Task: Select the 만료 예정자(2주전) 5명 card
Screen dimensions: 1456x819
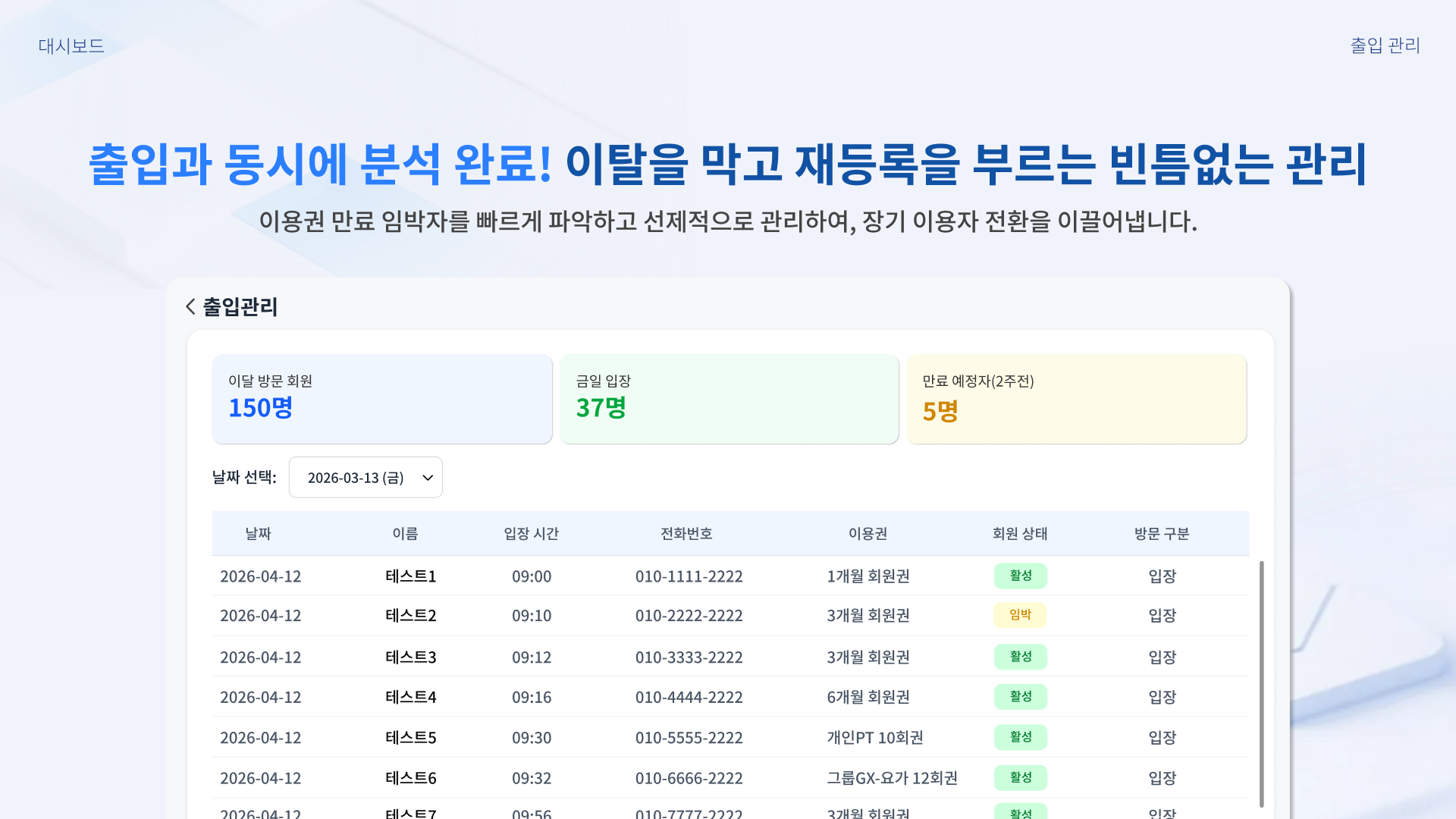Action: coord(1077,399)
